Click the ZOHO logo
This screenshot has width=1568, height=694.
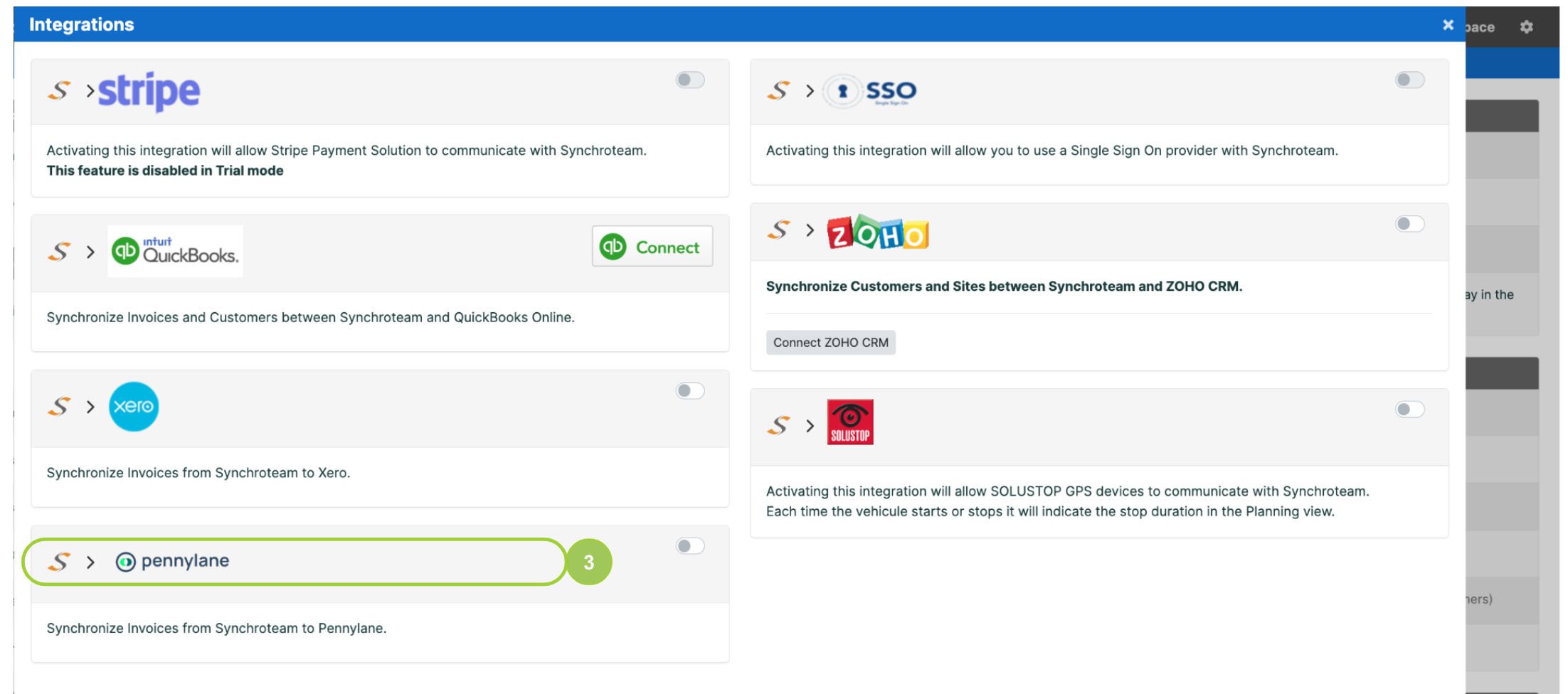coord(878,232)
